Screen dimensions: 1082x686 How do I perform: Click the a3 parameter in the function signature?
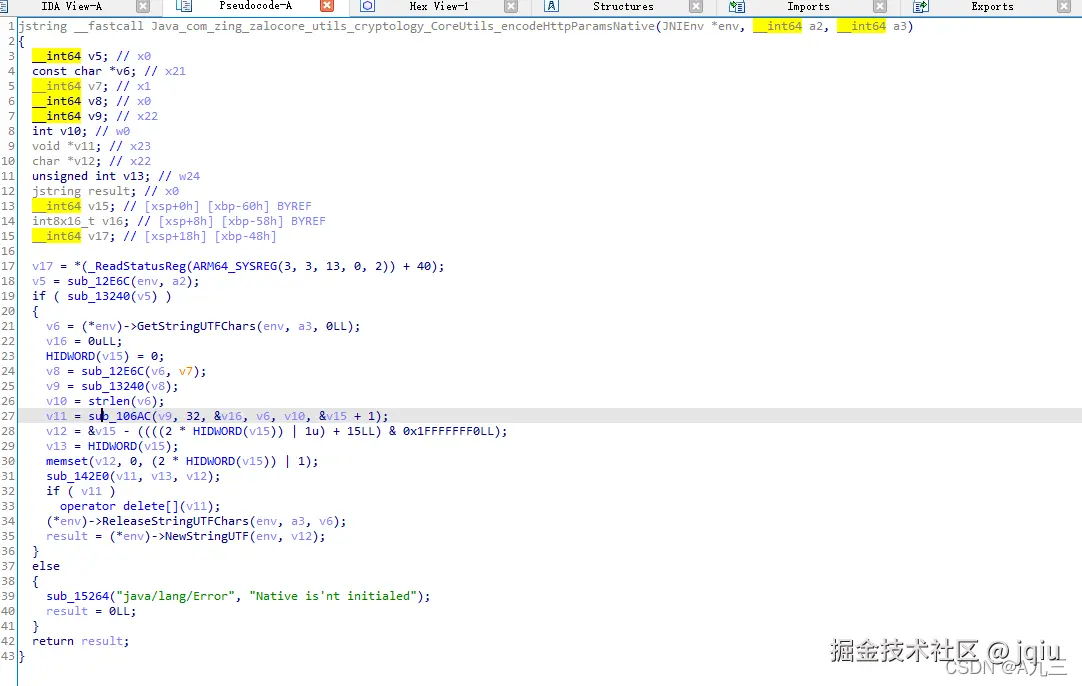pos(900,26)
